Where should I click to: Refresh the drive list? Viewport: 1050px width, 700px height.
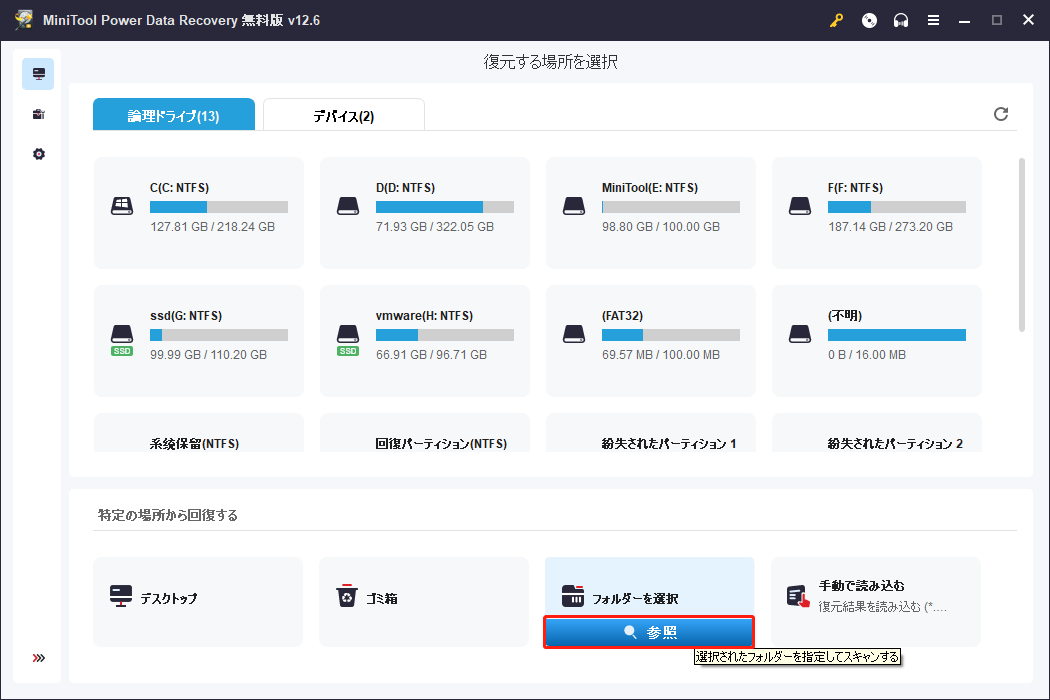(1000, 114)
